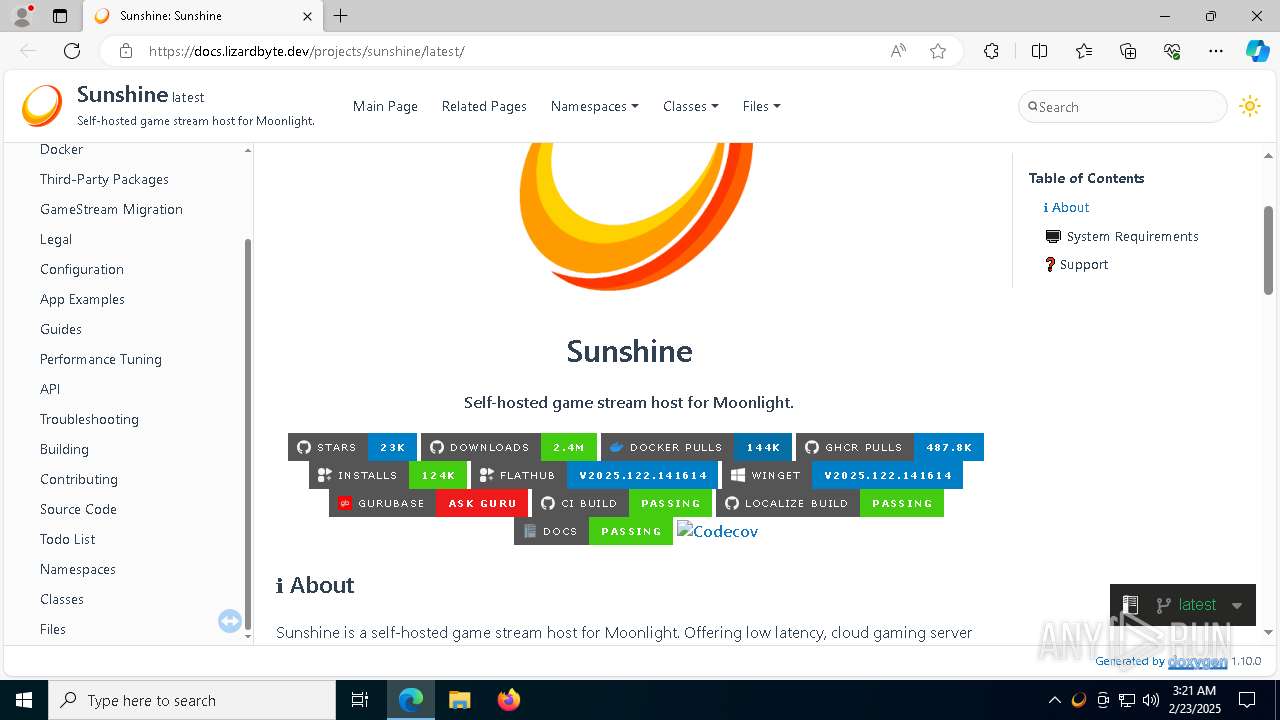Open Main Page in top navigation

[385, 106]
